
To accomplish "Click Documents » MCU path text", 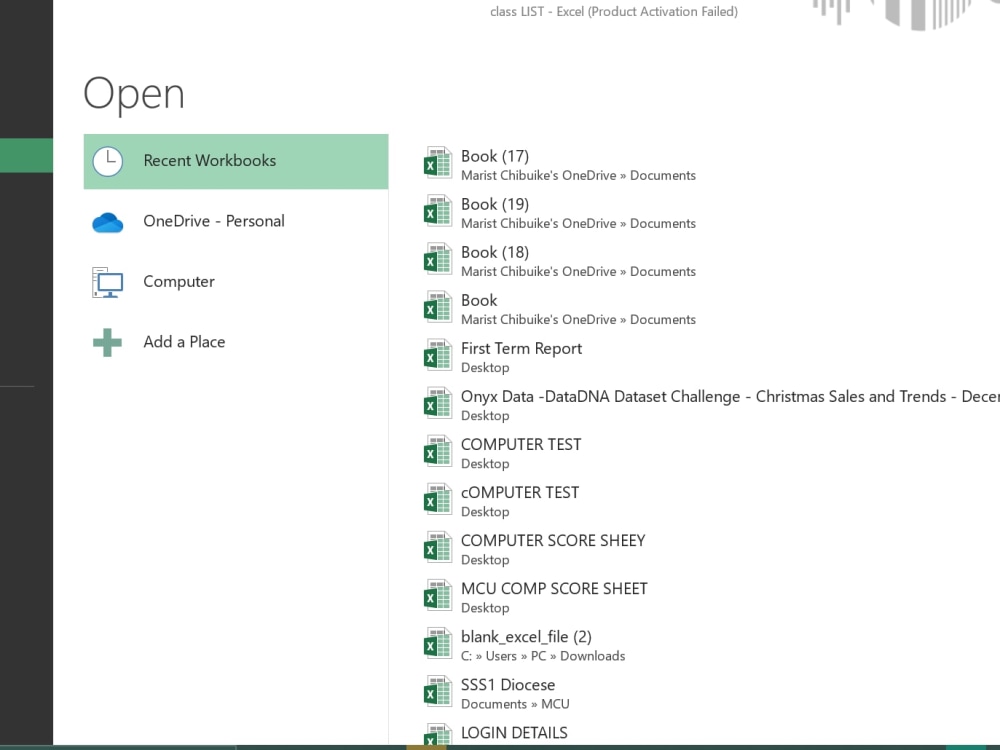I will coord(515,704).
